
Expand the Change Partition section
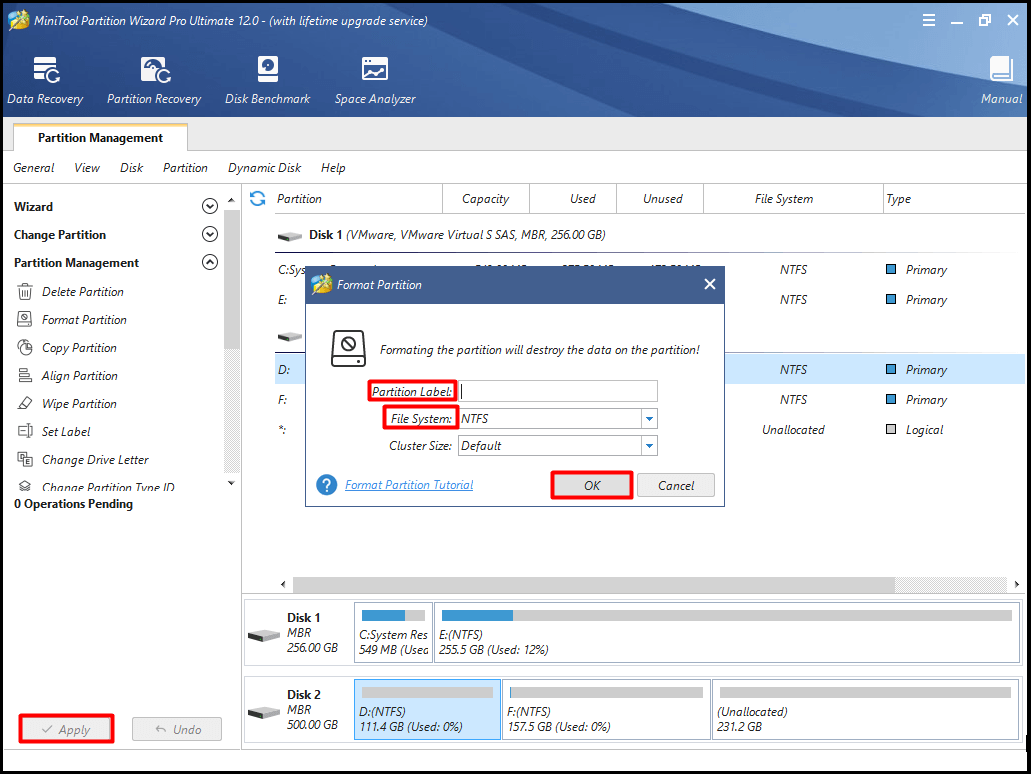(210, 234)
